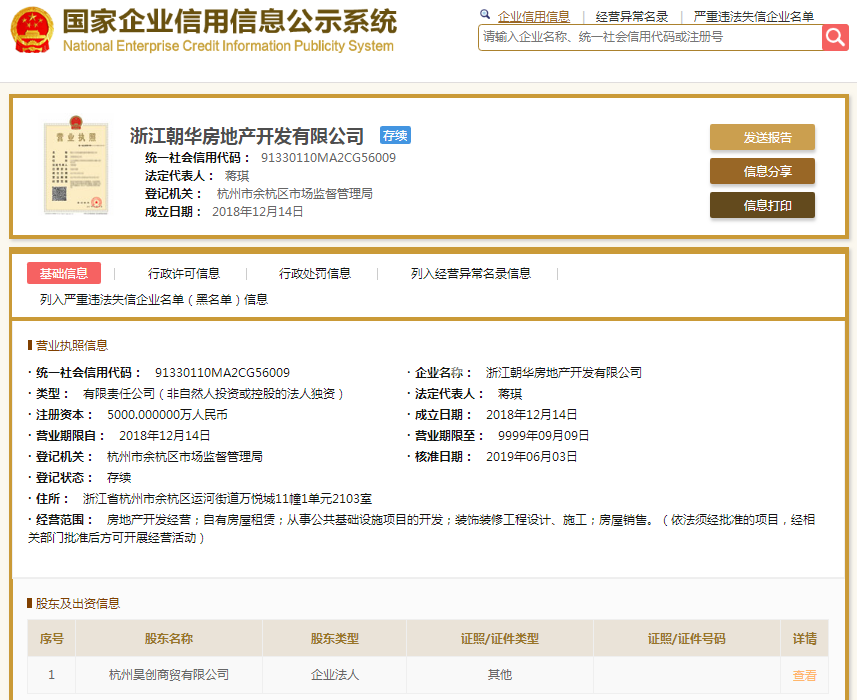Click the national emblem logo
This screenshot has width=857, height=700.
tap(32, 30)
